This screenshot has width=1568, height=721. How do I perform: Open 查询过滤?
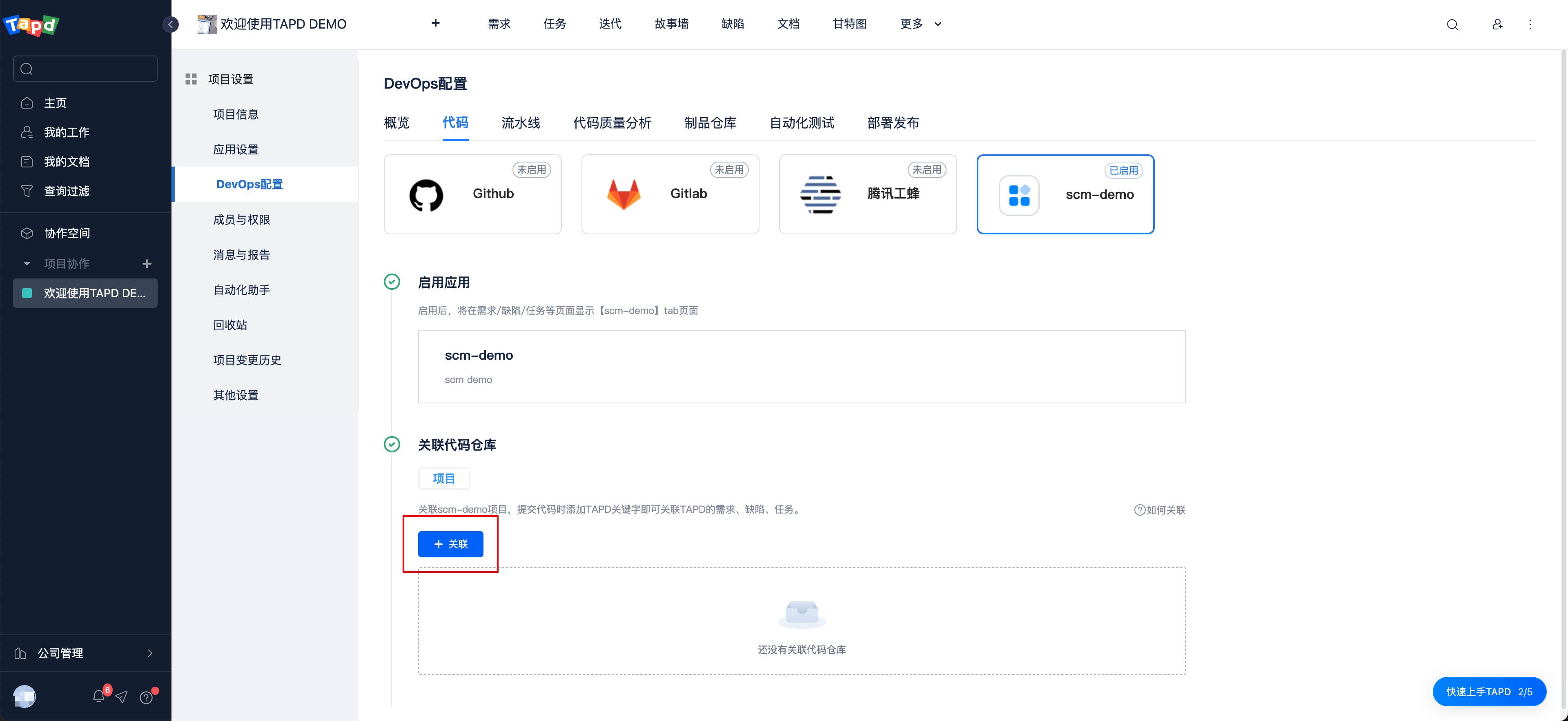[67, 191]
